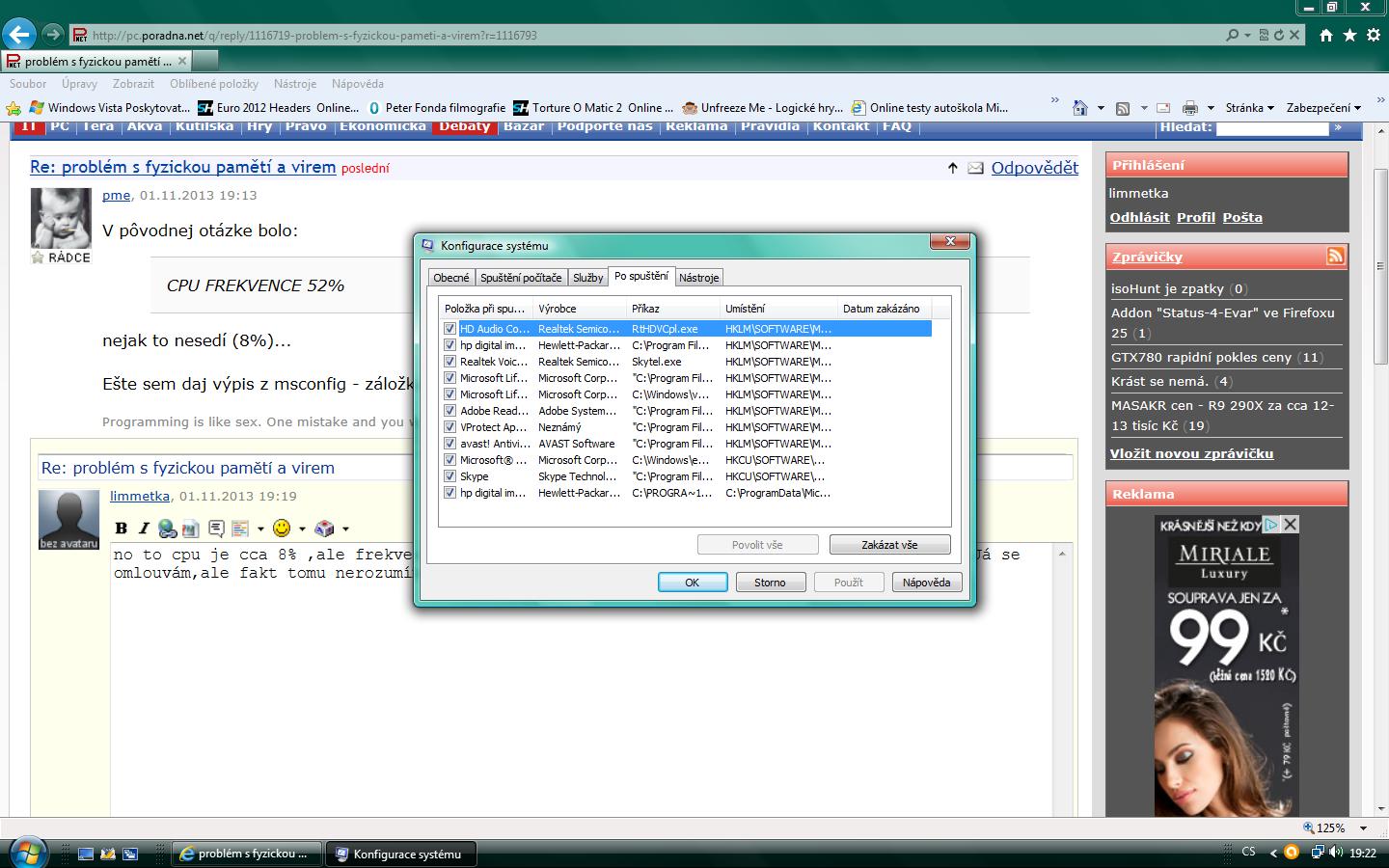This screenshot has width=1389, height=868.
Task: Close the Miriale ad with its X icon
Action: [1291, 524]
